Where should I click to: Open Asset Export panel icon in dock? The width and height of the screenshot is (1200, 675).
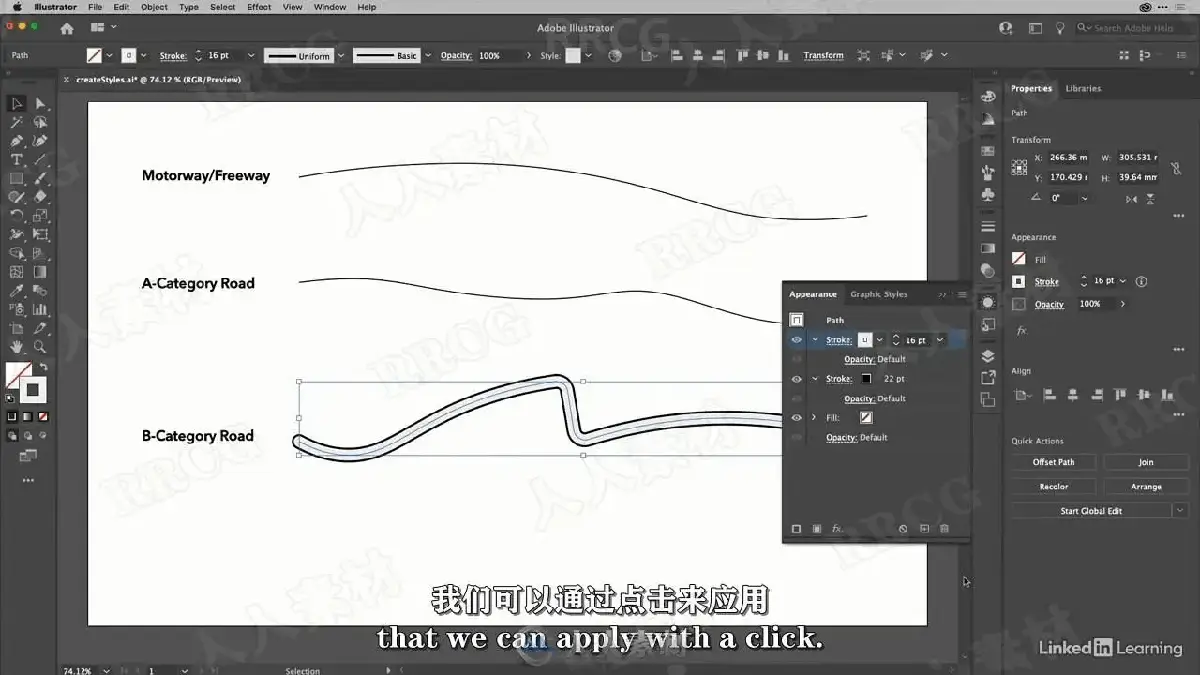point(988,378)
